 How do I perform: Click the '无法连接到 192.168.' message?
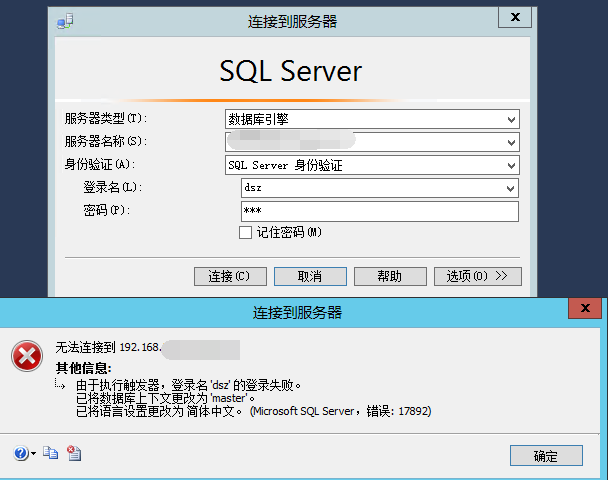[108, 347]
